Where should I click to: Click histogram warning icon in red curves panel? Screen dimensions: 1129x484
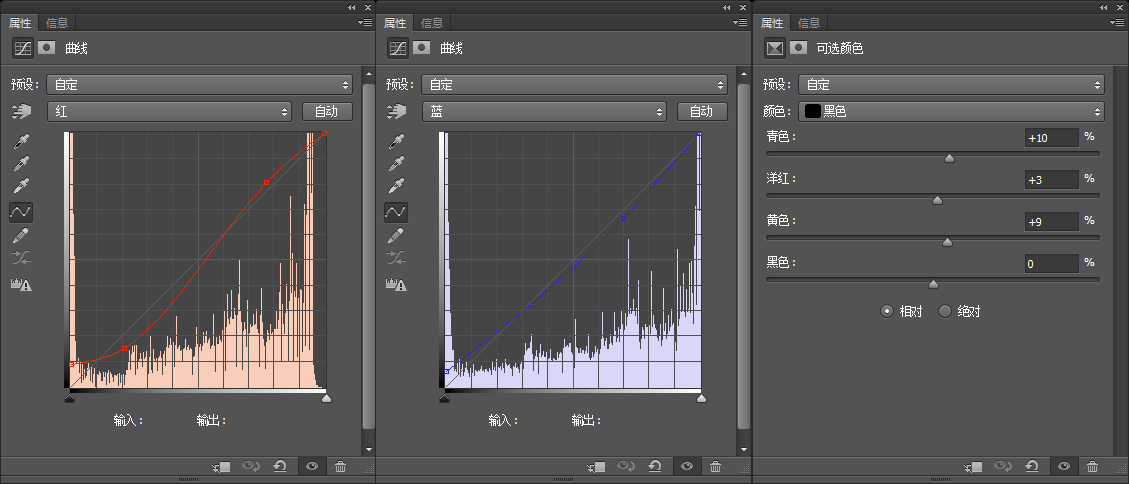tap(21, 284)
